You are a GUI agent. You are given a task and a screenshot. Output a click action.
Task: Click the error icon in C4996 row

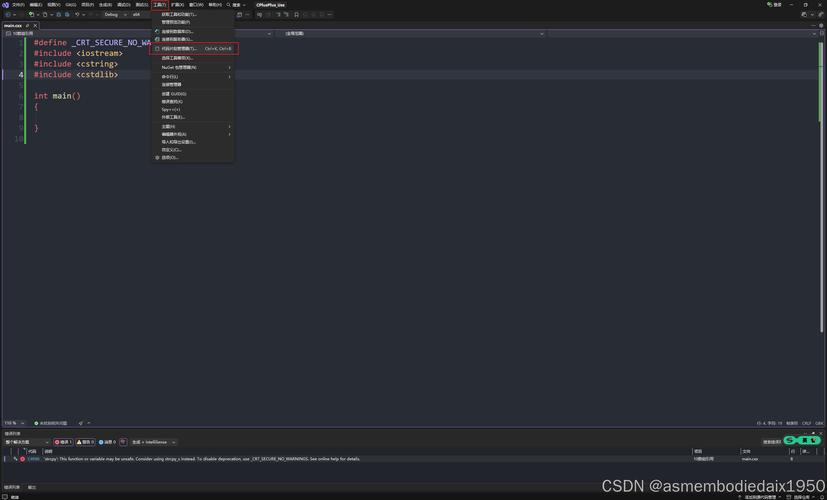(22, 459)
